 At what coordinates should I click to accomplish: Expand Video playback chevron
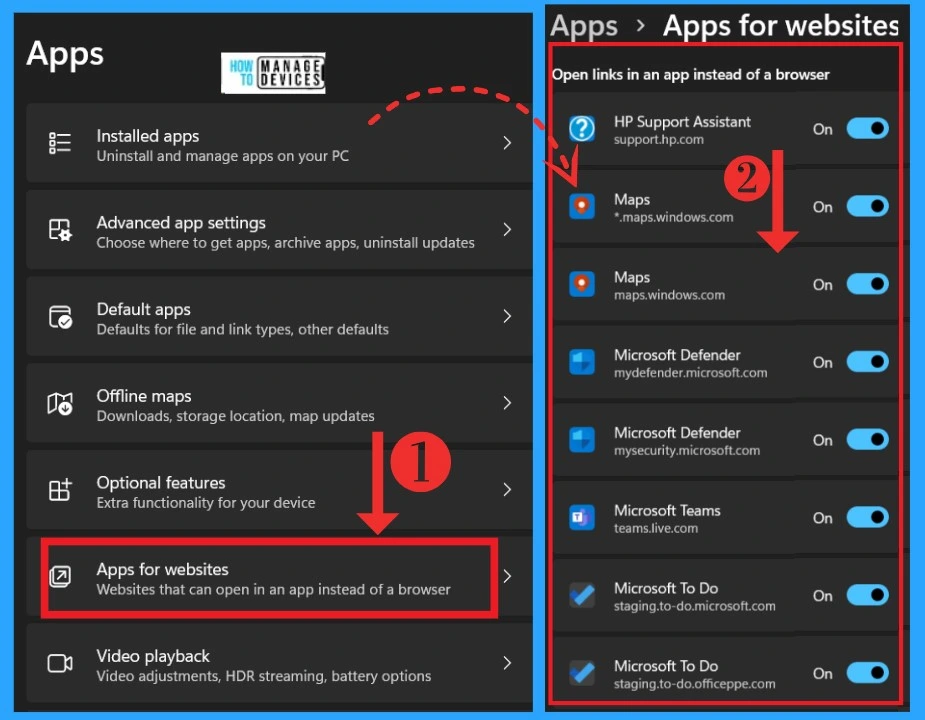coord(507,663)
